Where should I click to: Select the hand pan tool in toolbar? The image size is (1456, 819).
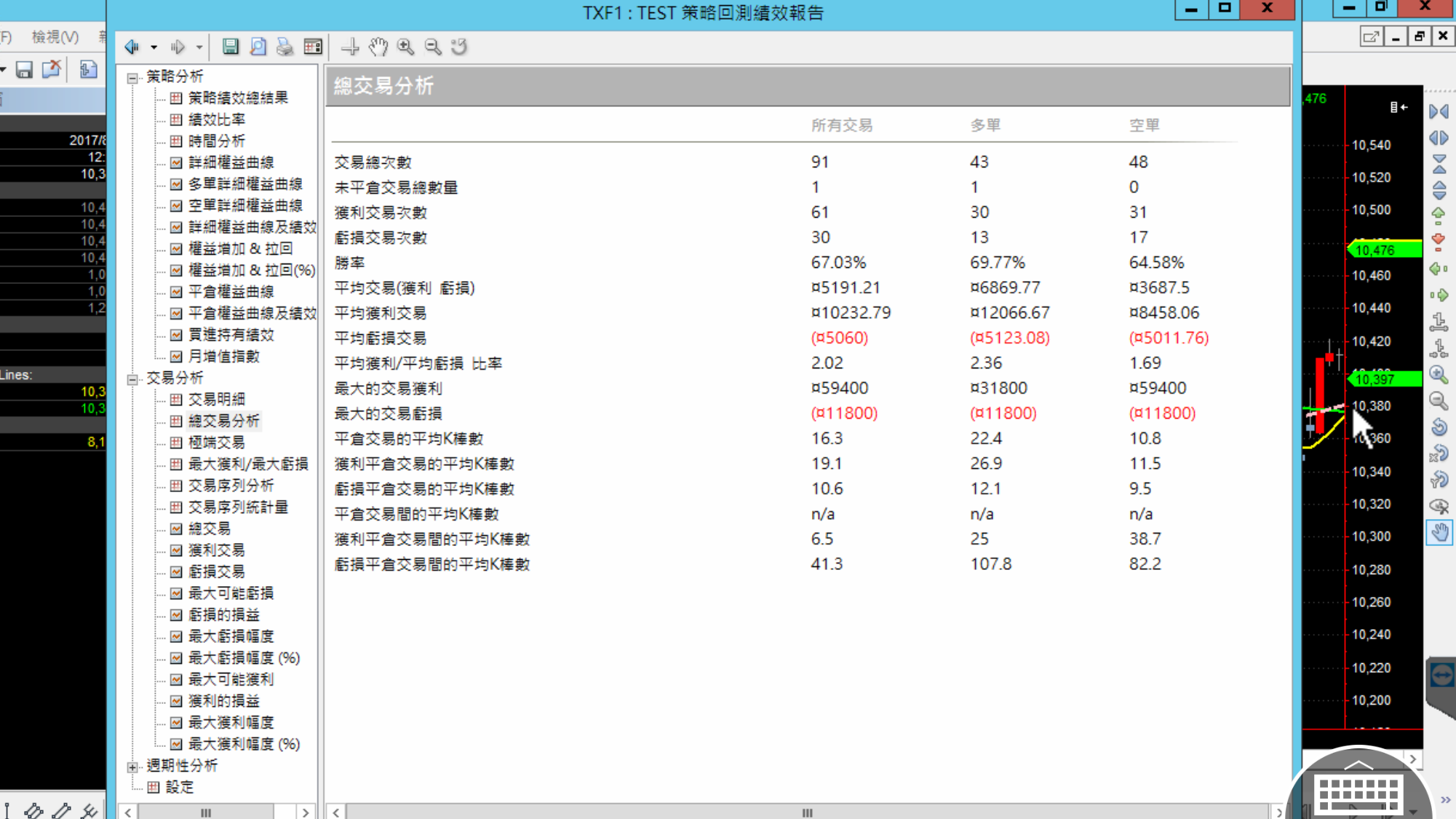(x=378, y=47)
